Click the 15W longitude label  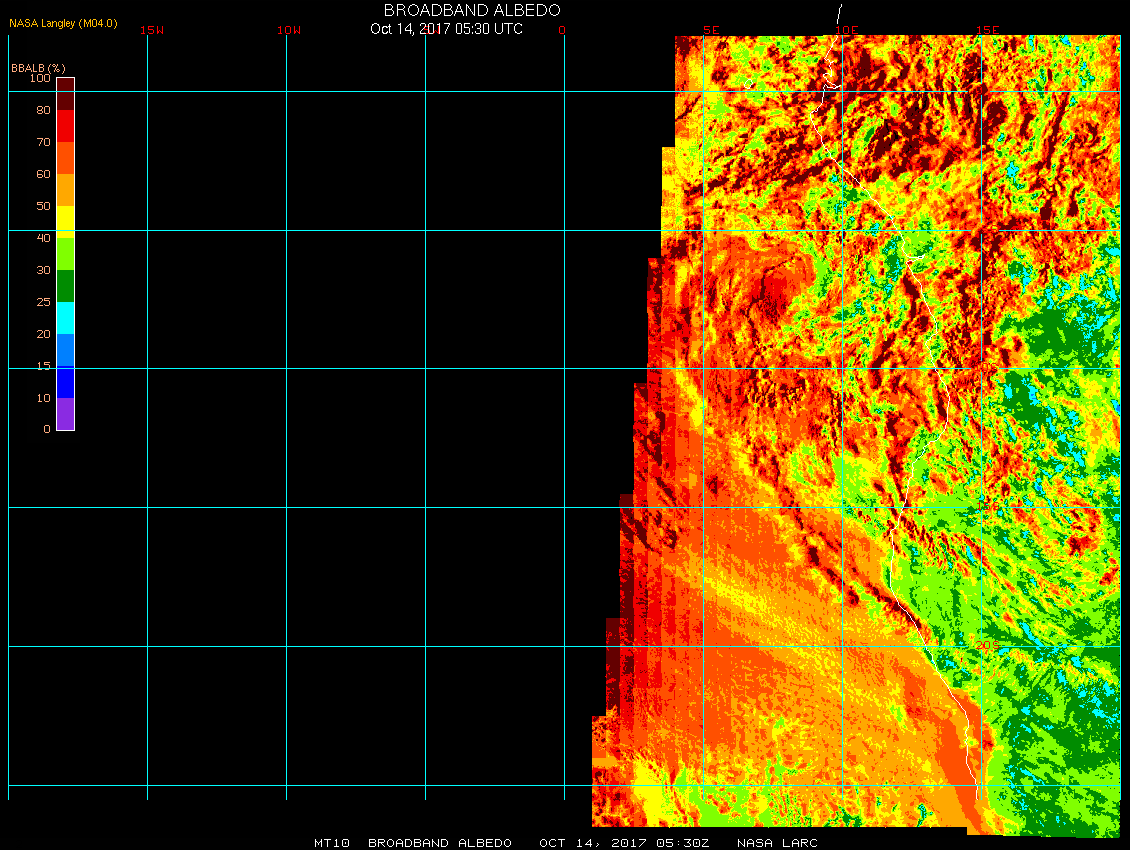click(x=152, y=30)
